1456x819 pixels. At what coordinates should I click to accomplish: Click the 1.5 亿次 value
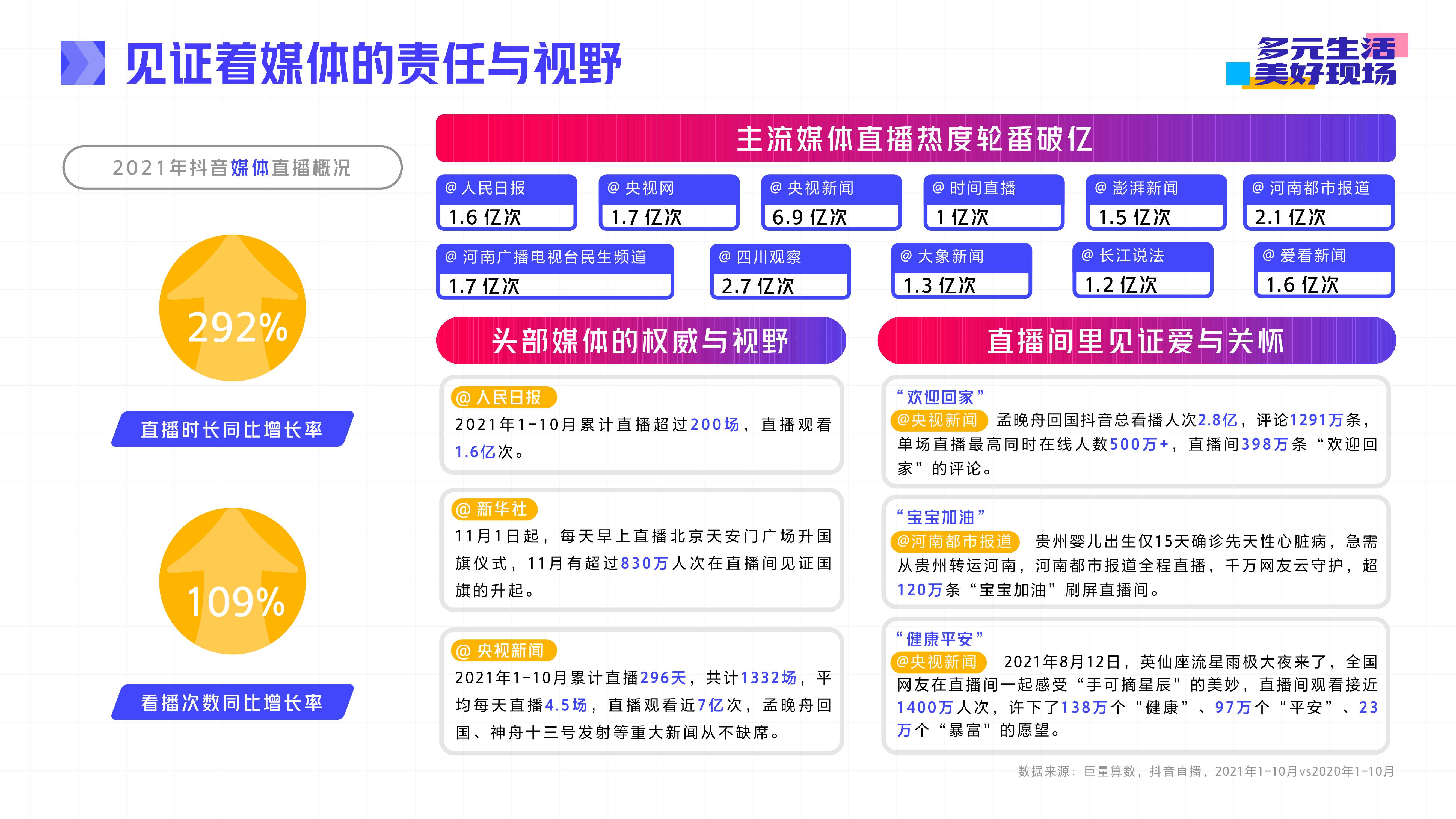click(1134, 217)
